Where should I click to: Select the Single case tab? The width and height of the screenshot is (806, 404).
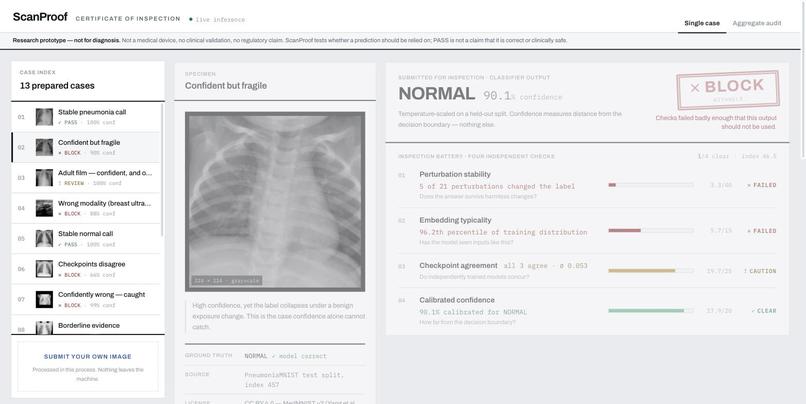pos(702,23)
